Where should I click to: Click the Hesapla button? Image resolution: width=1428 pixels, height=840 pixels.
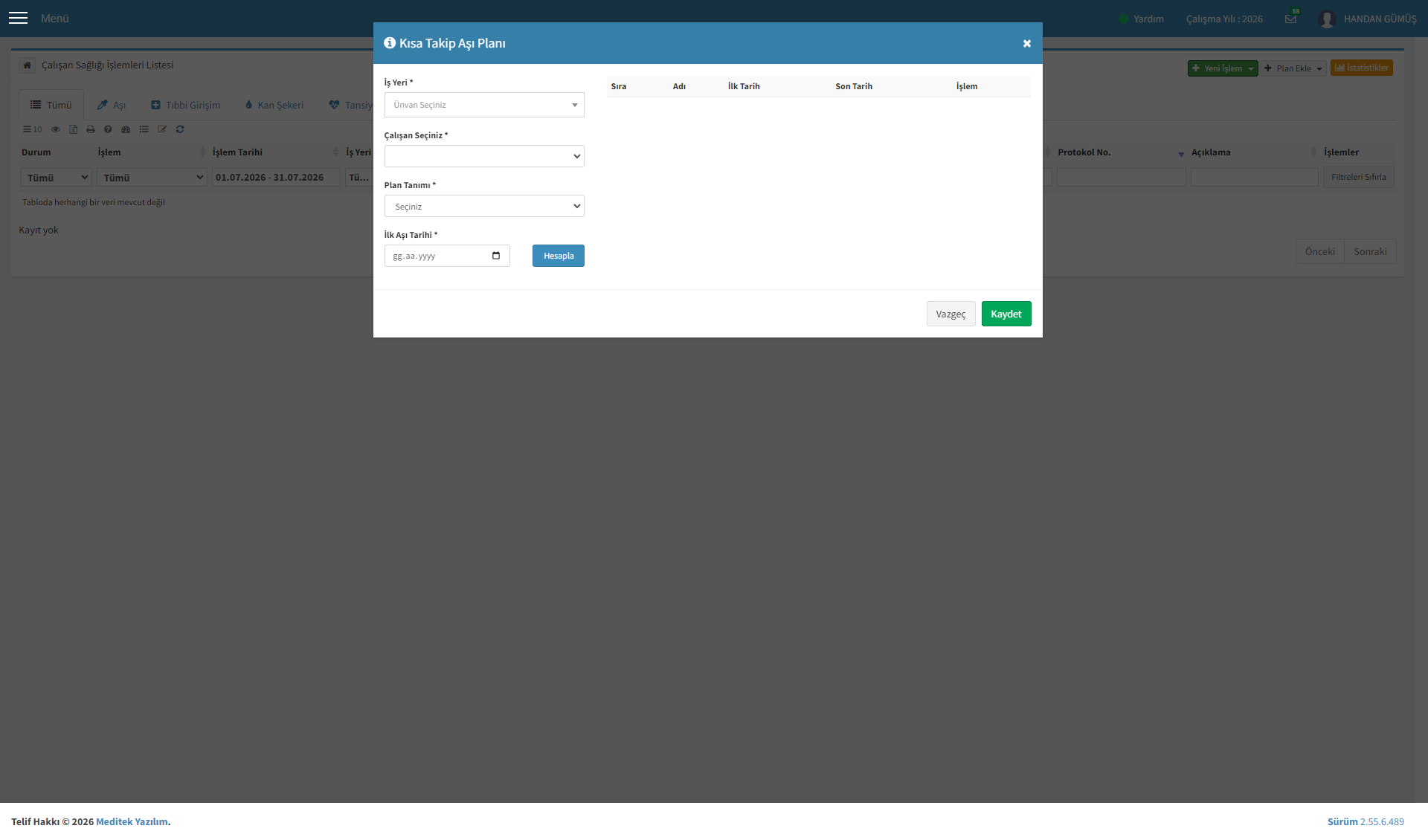coord(559,256)
